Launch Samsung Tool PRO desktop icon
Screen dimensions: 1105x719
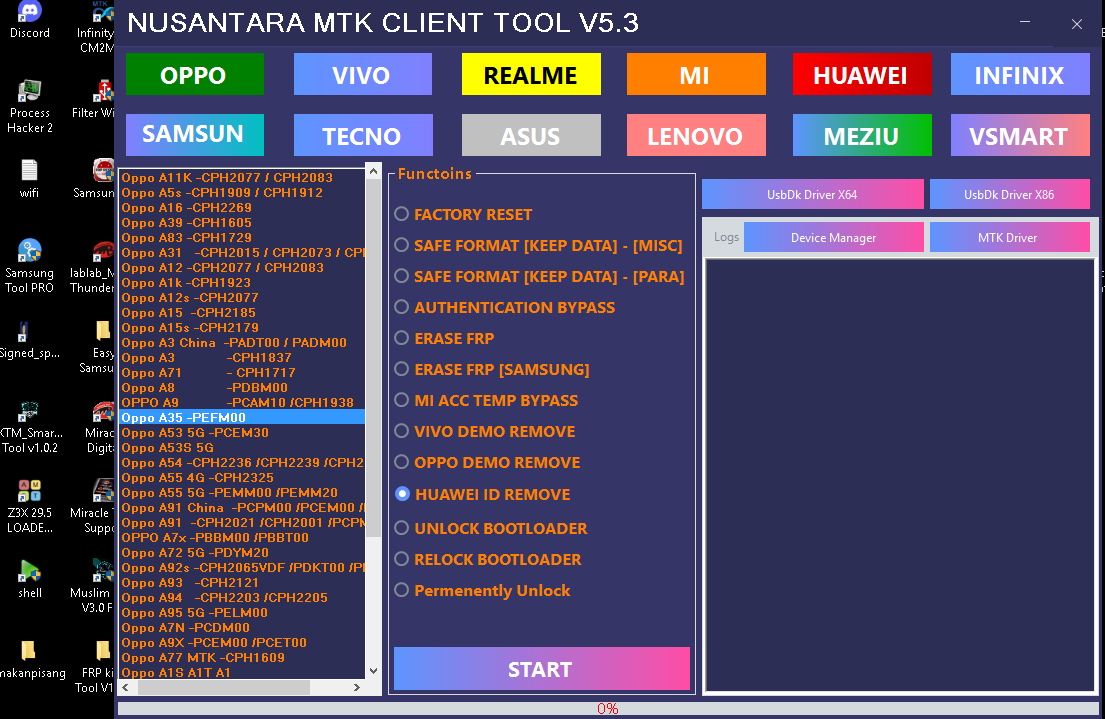point(30,266)
